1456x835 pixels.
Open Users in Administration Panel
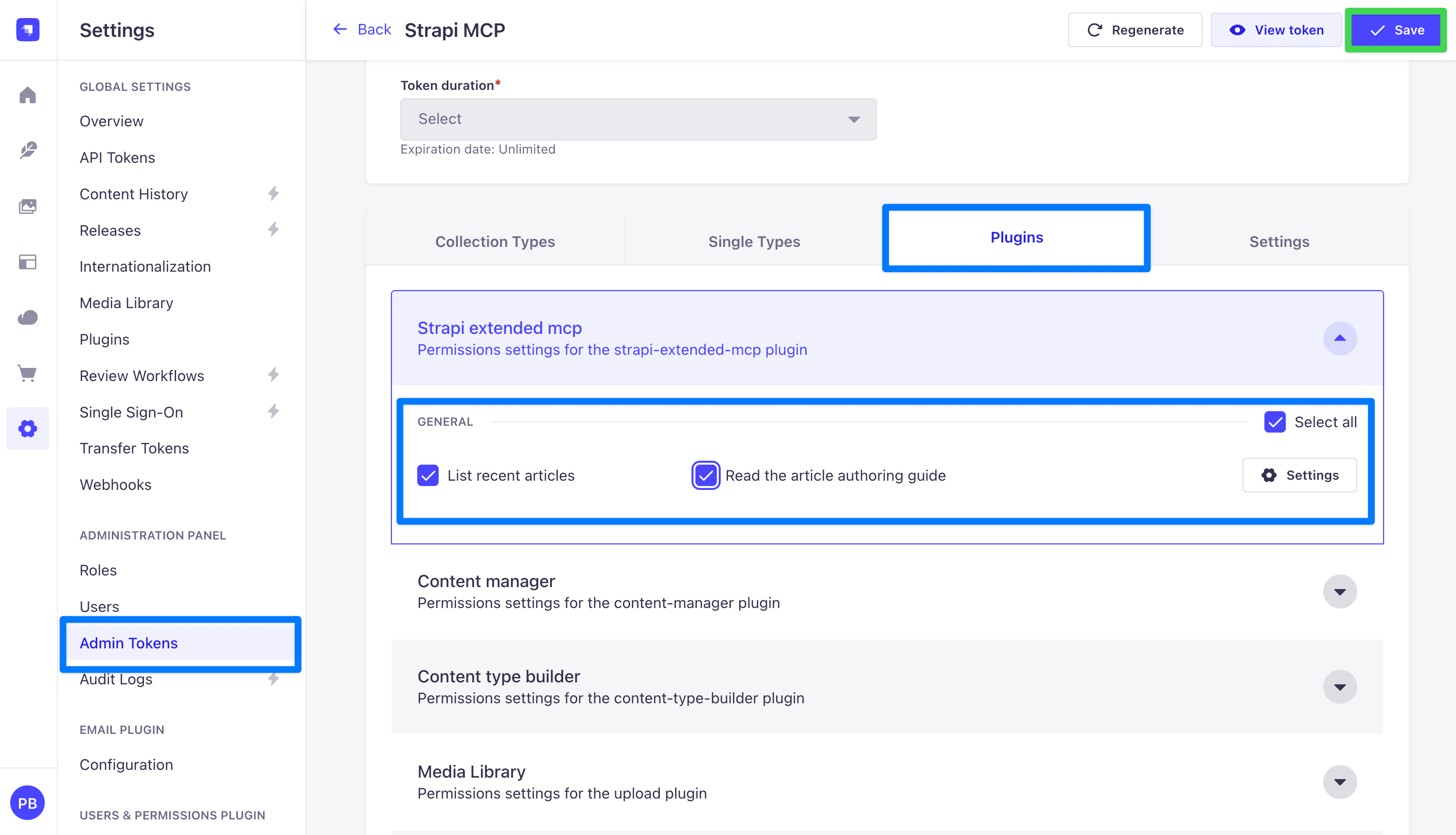pyautogui.click(x=99, y=606)
